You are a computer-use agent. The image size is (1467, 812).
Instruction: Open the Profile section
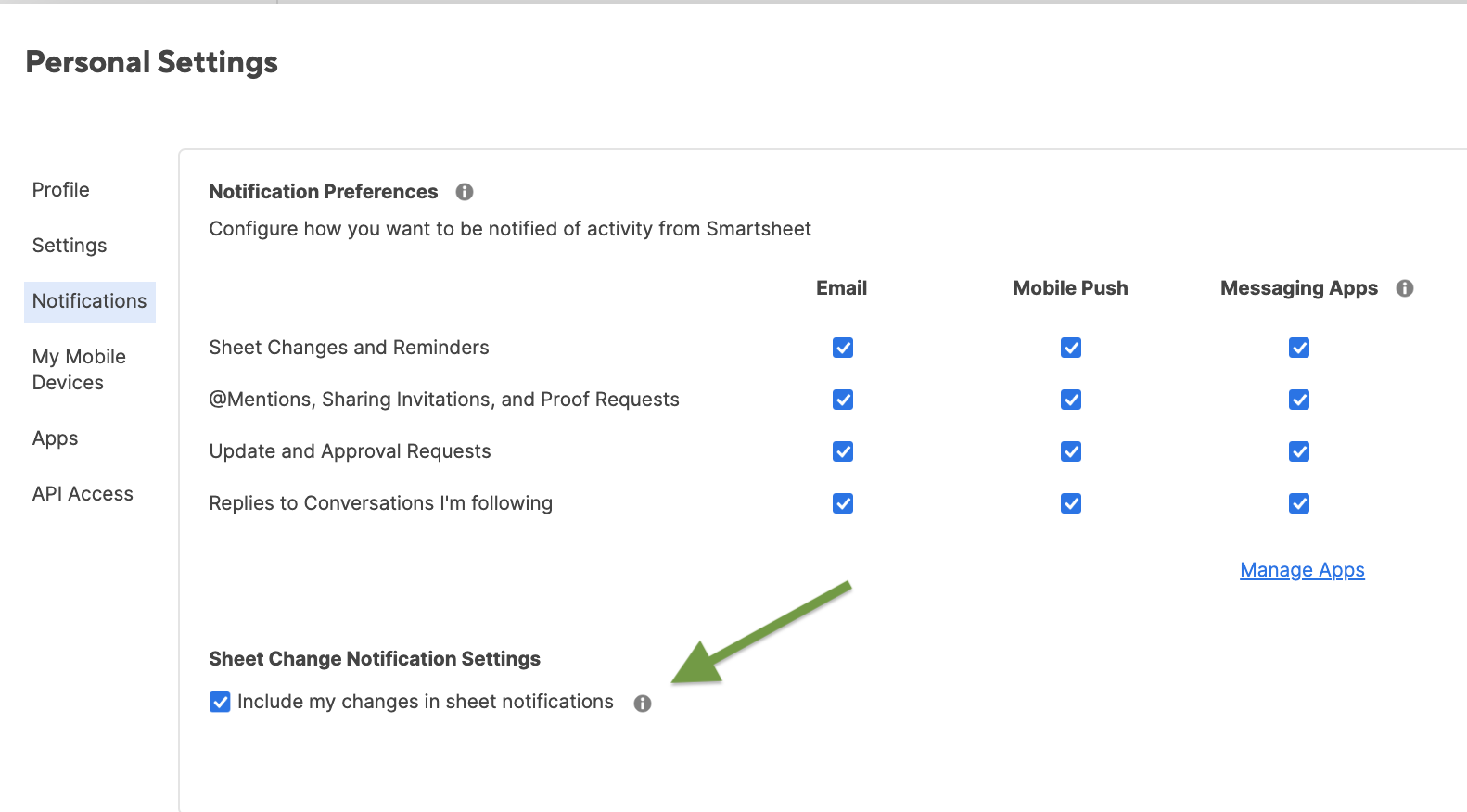click(61, 190)
